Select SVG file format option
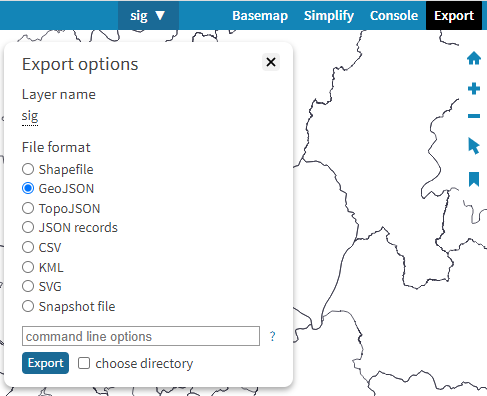487x396 pixels. click(x=28, y=286)
